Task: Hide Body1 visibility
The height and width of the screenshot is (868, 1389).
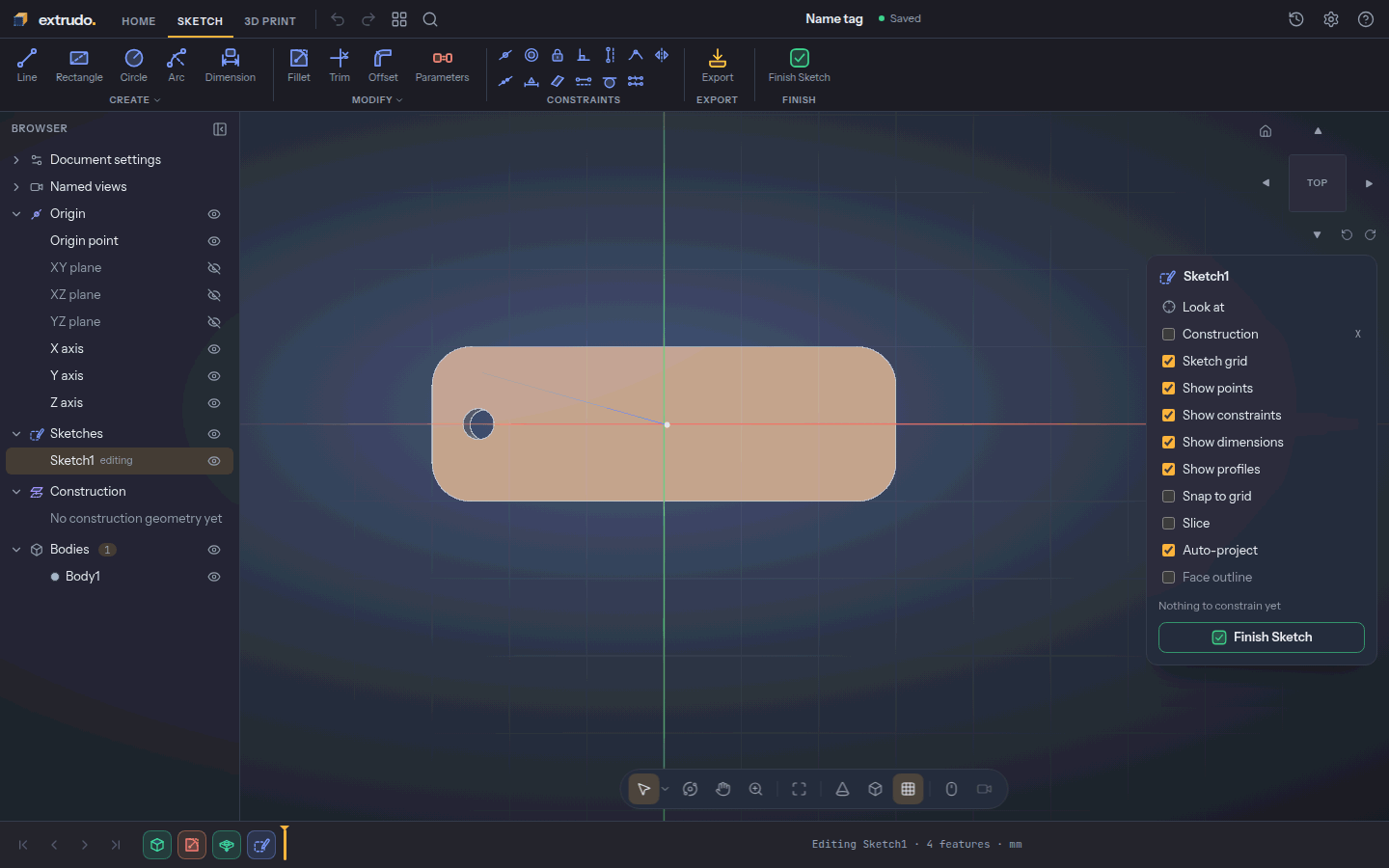Action: [214, 577]
